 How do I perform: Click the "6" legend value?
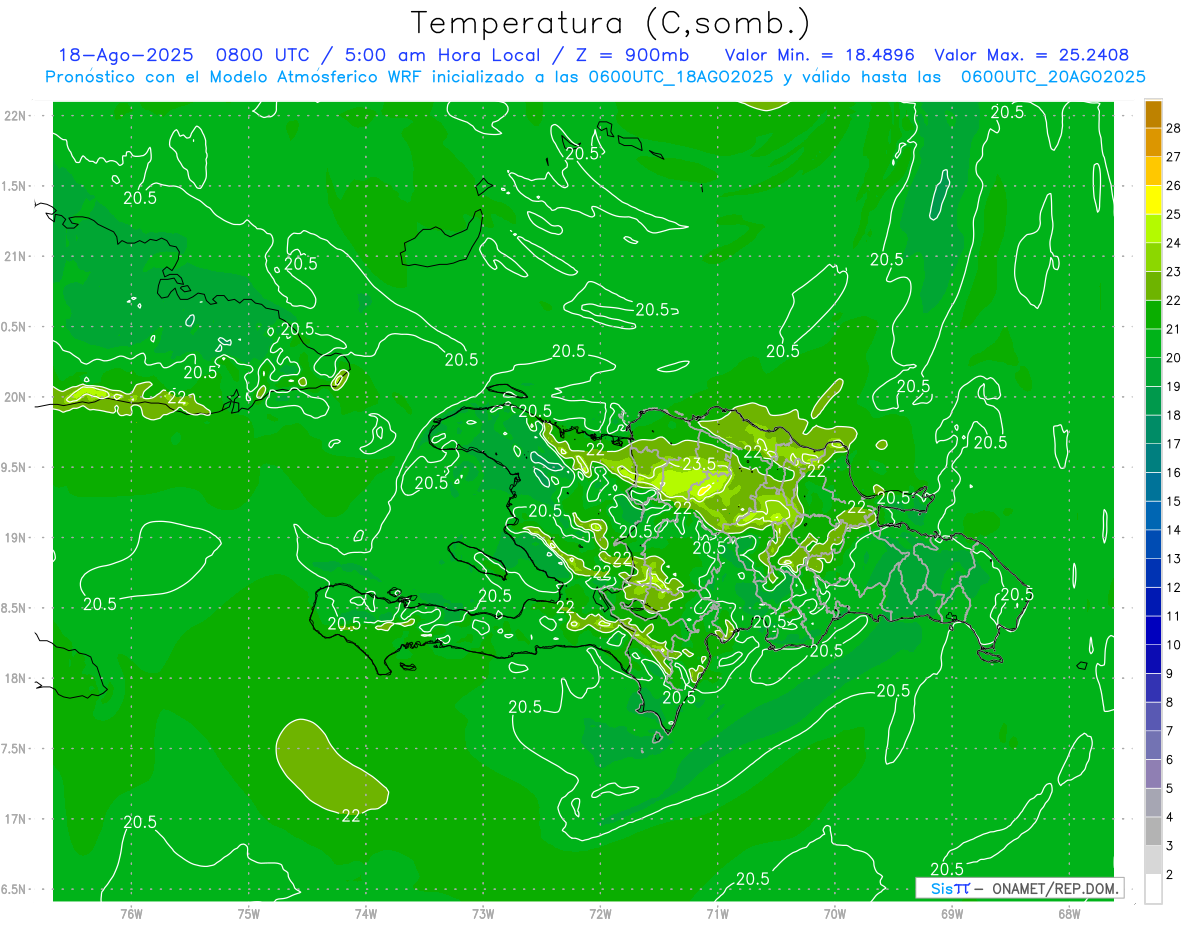tap(1169, 760)
